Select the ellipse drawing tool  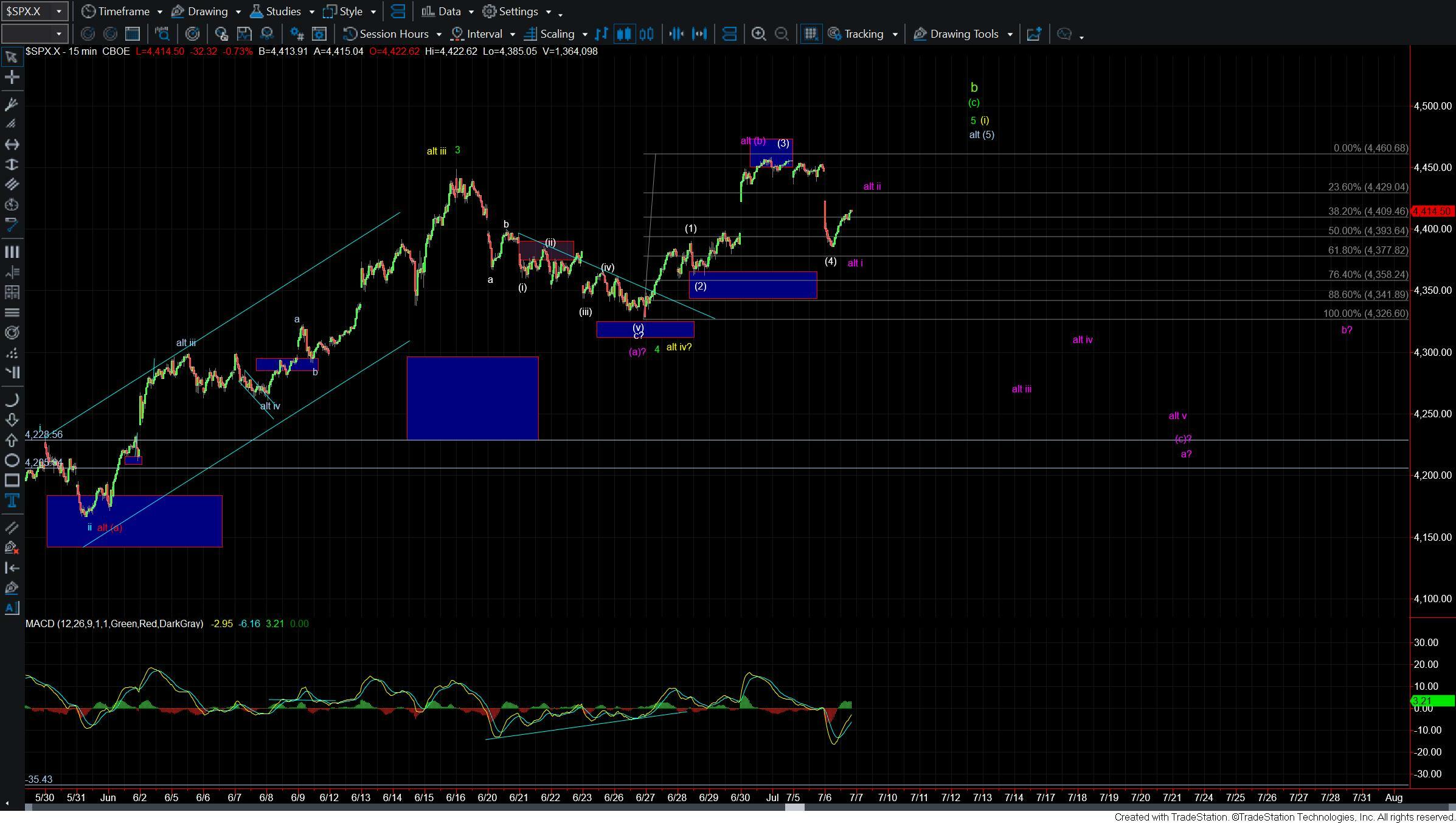point(12,460)
